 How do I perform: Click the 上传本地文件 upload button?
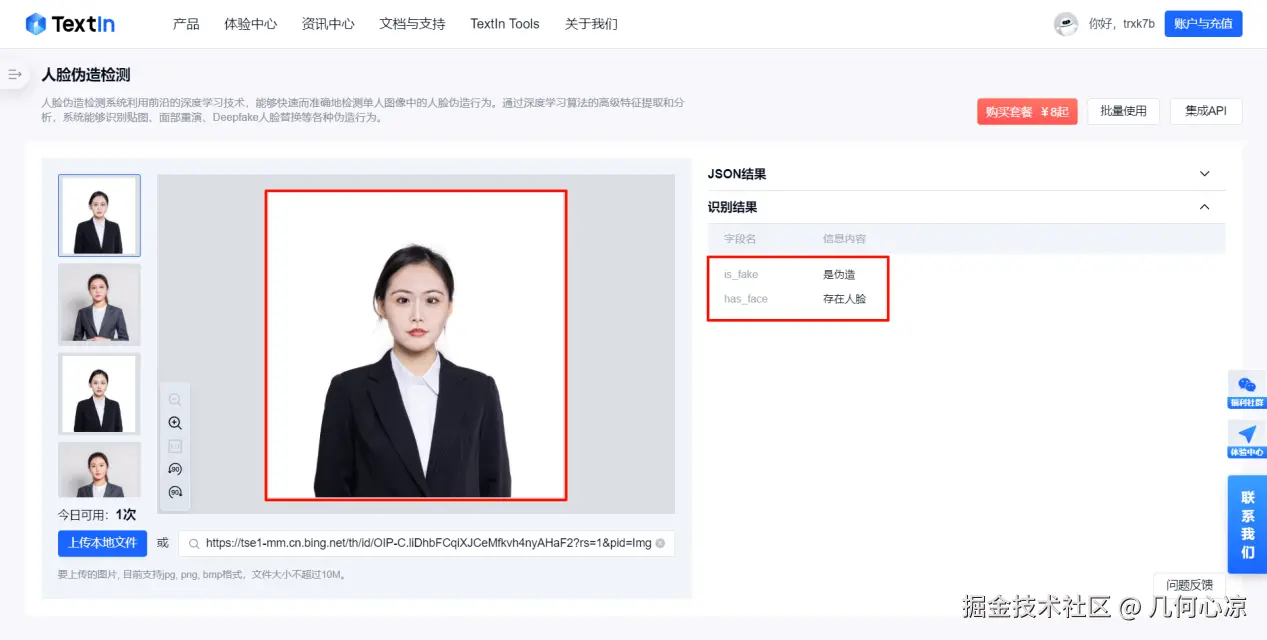tap(102, 542)
